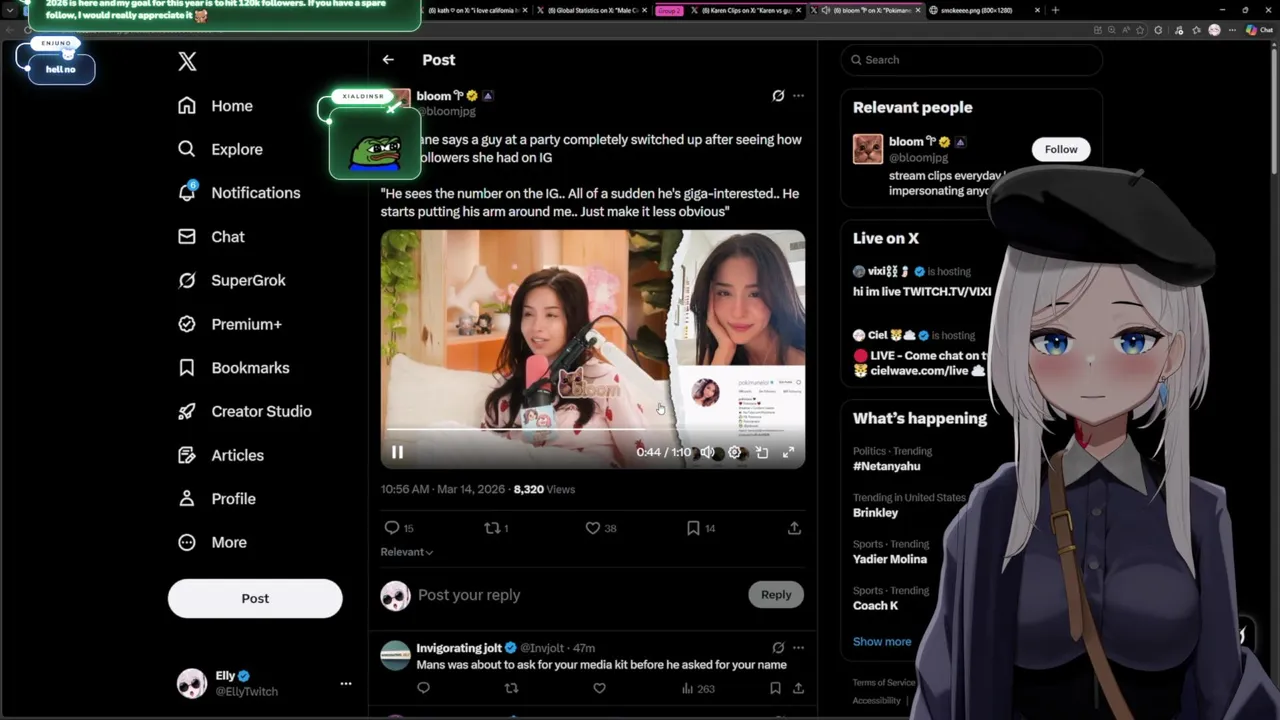Open SuperGrok from the sidebar

[x=231, y=280]
